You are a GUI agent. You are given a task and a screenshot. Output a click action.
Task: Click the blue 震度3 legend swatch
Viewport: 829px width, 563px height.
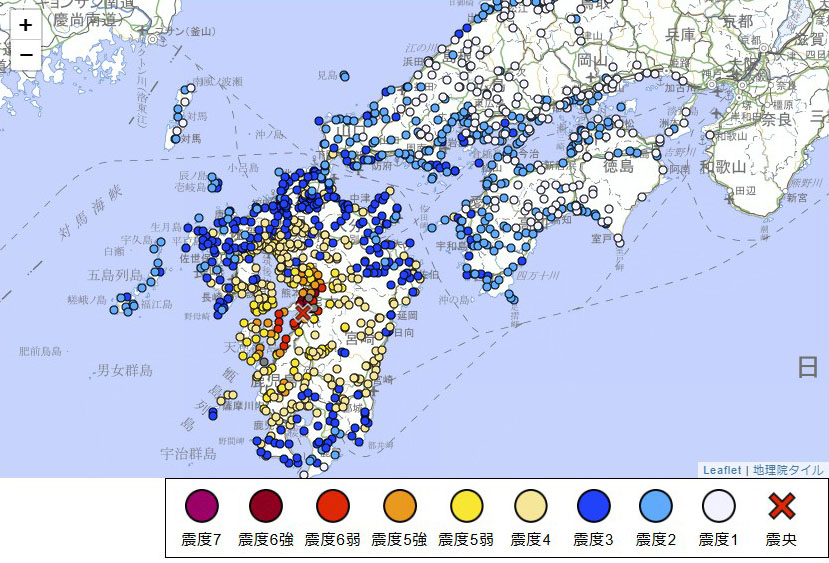(594, 506)
